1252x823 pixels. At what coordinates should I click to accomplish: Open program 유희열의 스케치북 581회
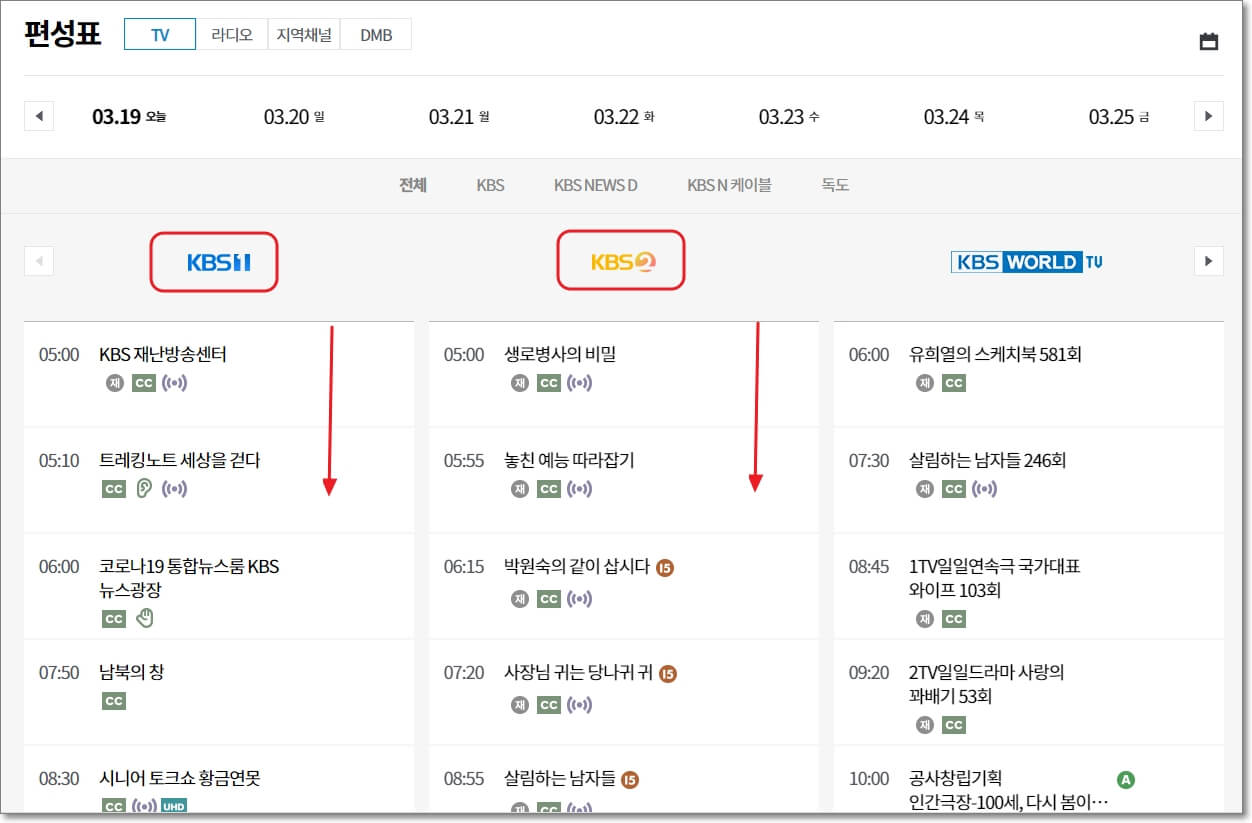(x=995, y=354)
